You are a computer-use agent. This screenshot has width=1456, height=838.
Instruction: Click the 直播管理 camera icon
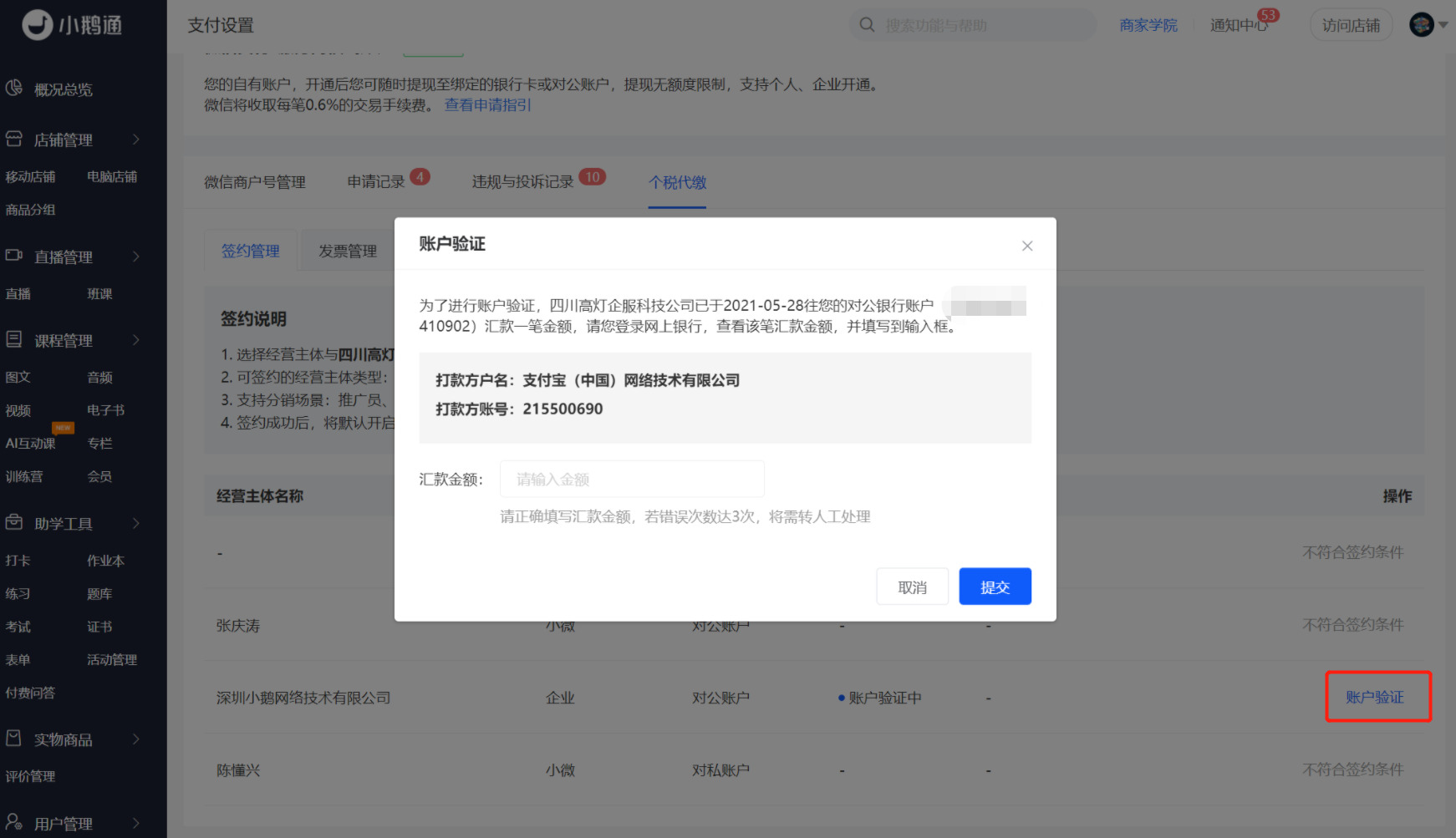pos(14,256)
